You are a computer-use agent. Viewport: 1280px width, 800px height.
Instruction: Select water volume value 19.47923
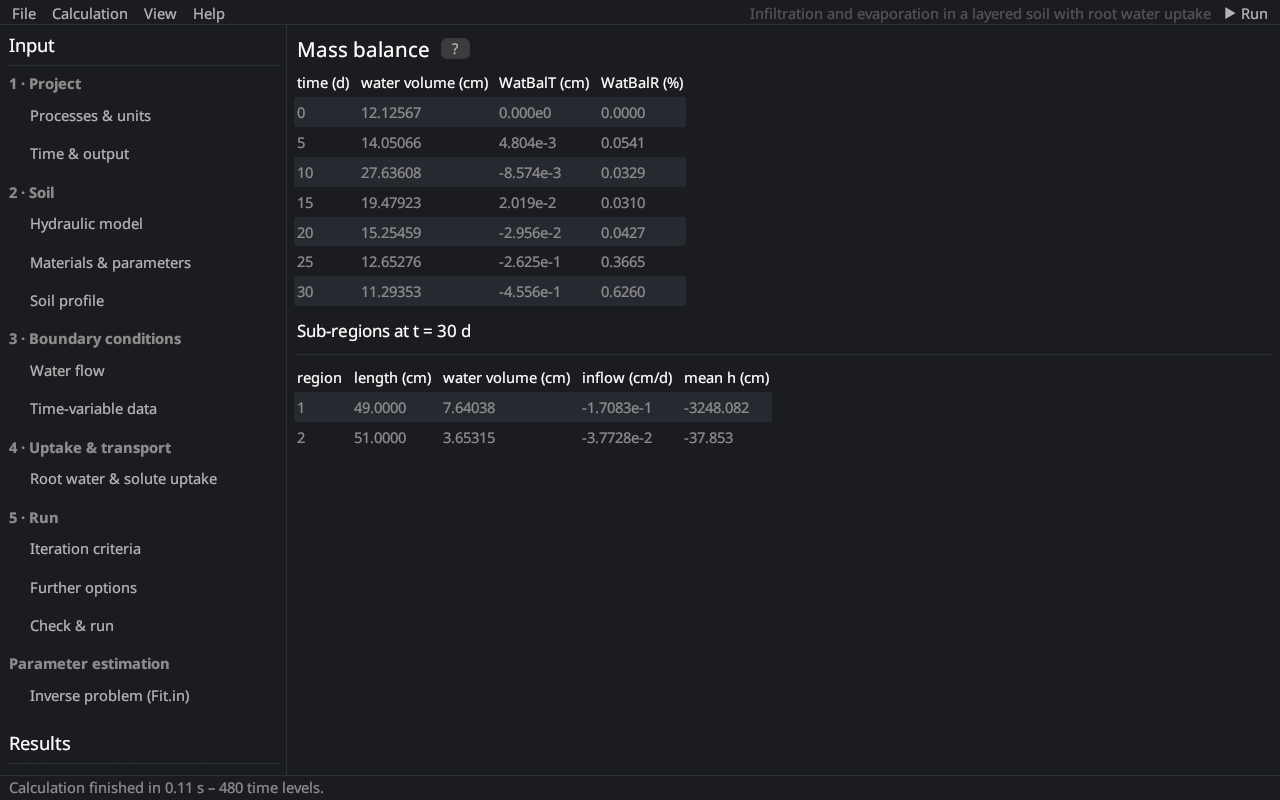coord(391,203)
